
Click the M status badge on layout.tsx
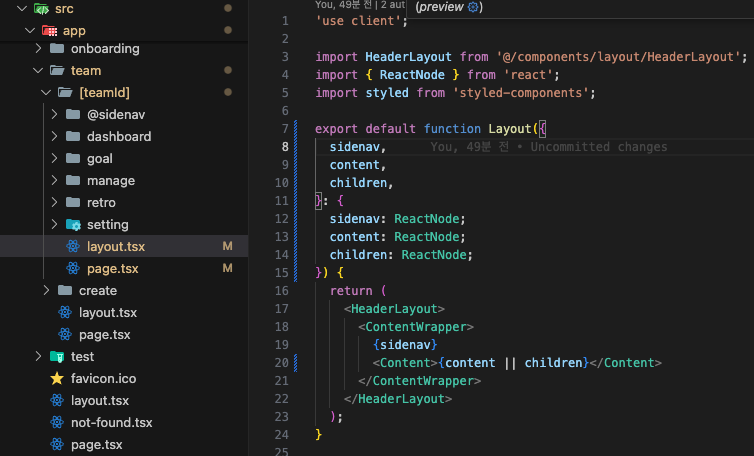tap(227, 246)
